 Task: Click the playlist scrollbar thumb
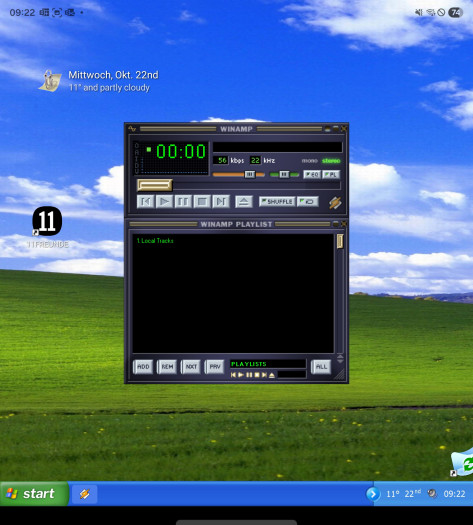click(x=340, y=241)
